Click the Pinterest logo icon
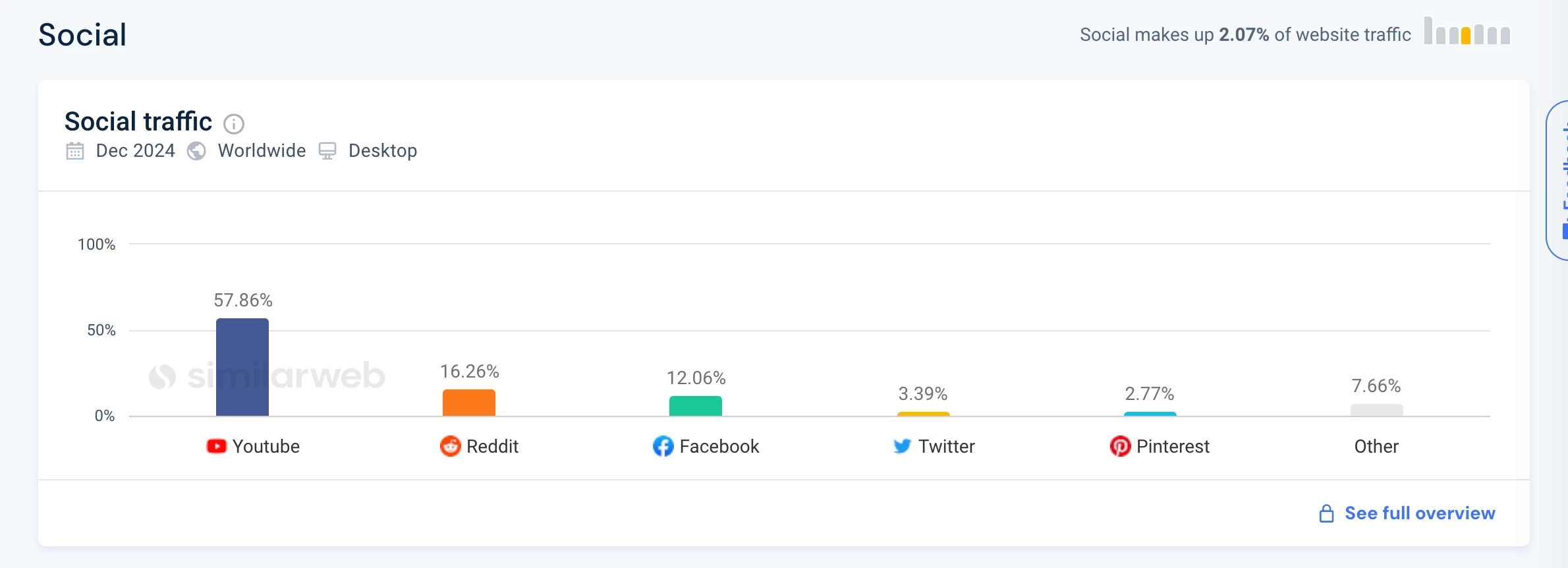The image size is (1568, 568). (1120, 446)
